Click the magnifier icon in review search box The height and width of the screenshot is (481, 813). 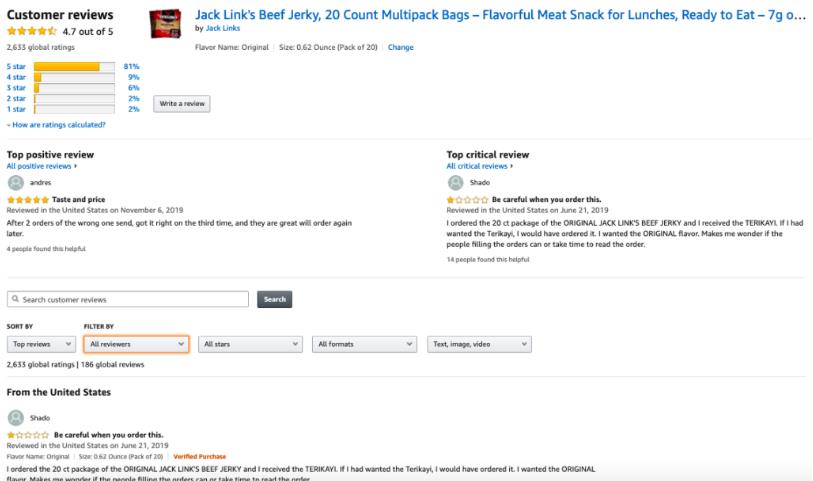pos(16,299)
